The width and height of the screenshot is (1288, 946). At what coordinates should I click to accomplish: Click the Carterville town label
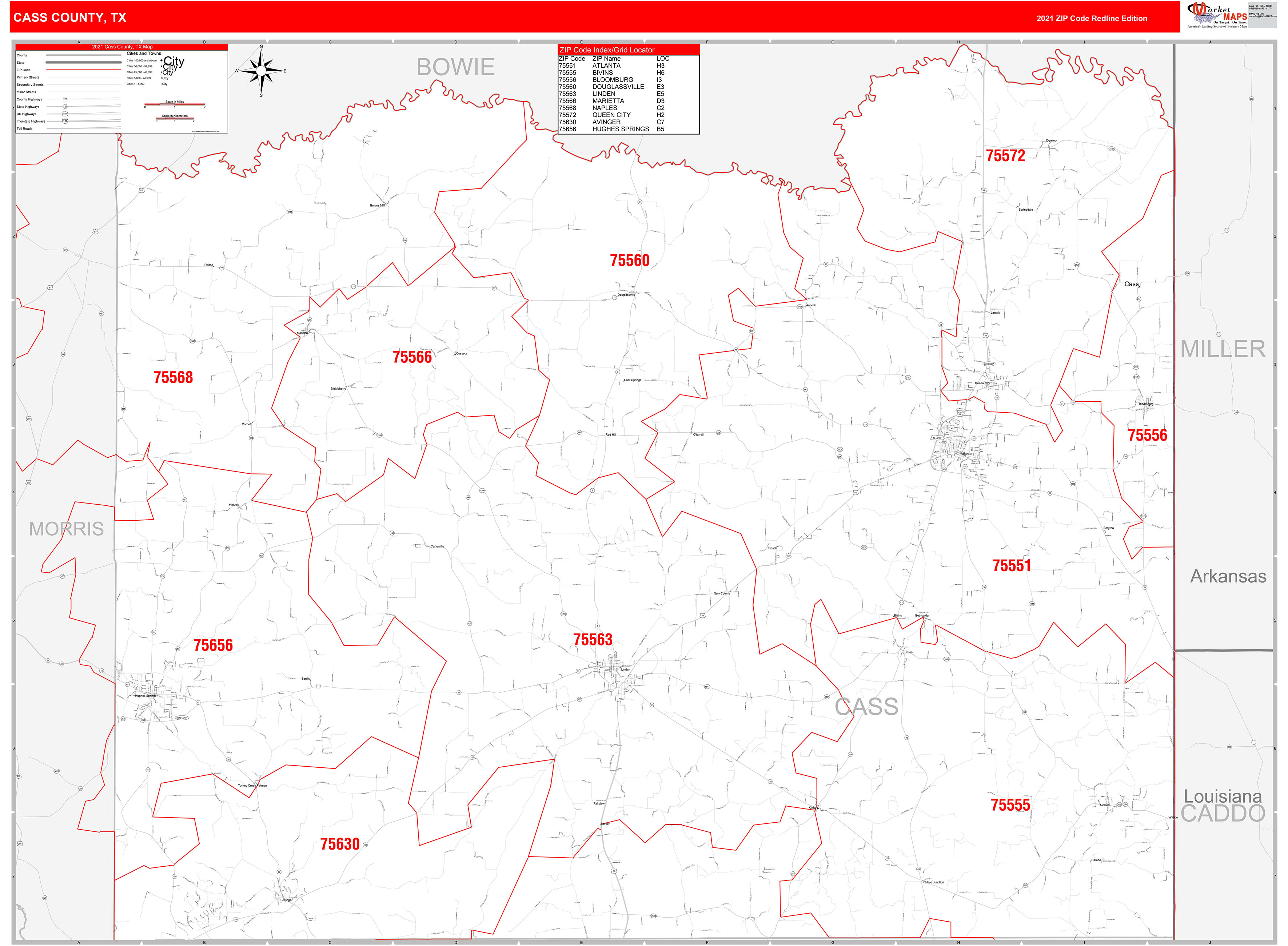[437, 546]
